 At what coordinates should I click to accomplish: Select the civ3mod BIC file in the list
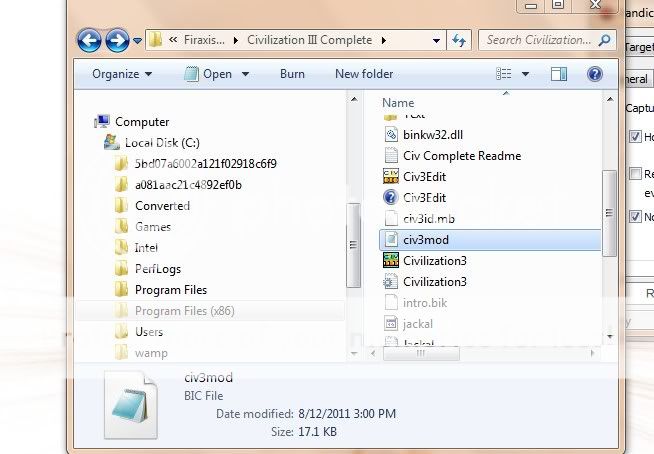click(490, 240)
